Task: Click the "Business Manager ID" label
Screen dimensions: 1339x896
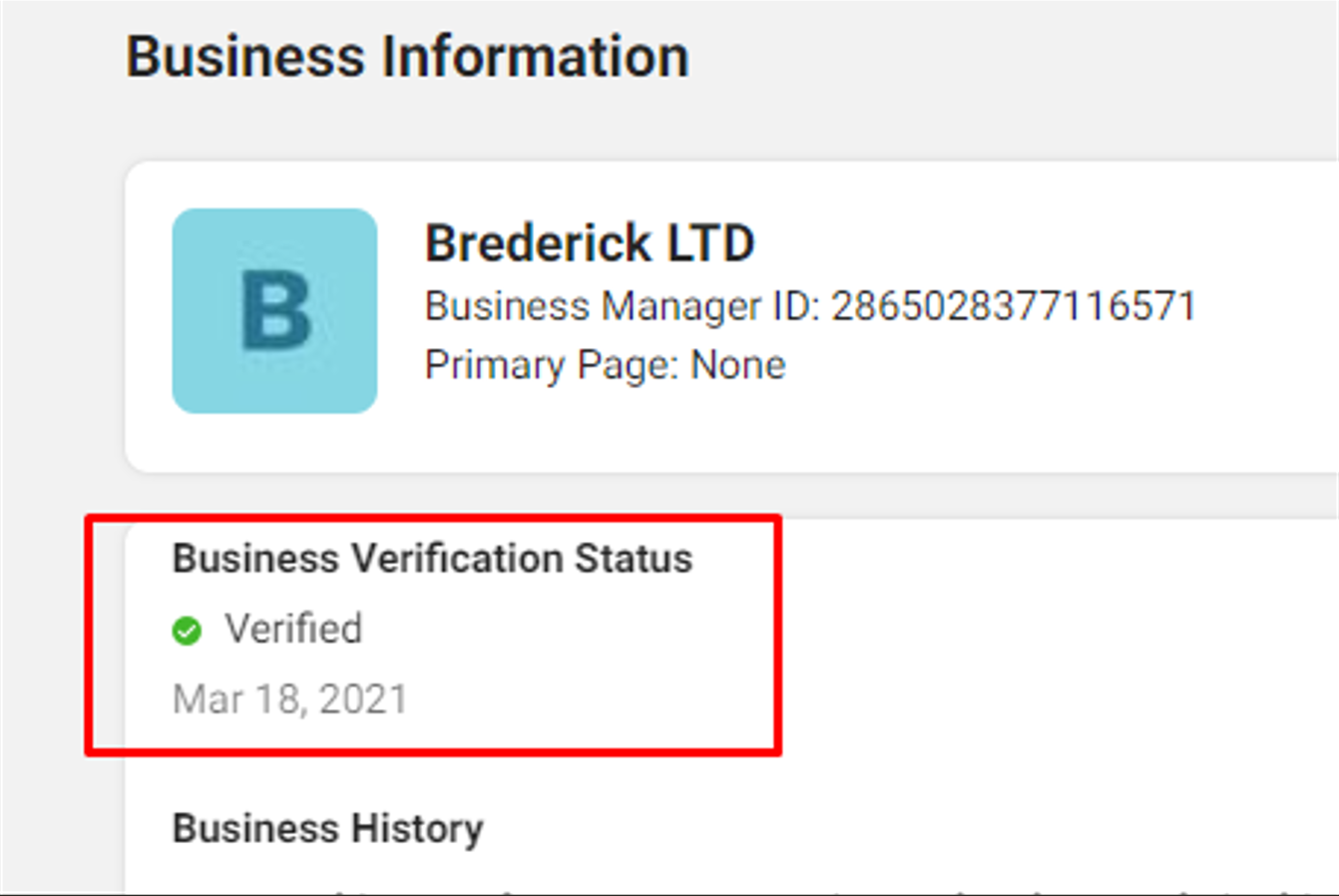Action: (x=622, y=306)
